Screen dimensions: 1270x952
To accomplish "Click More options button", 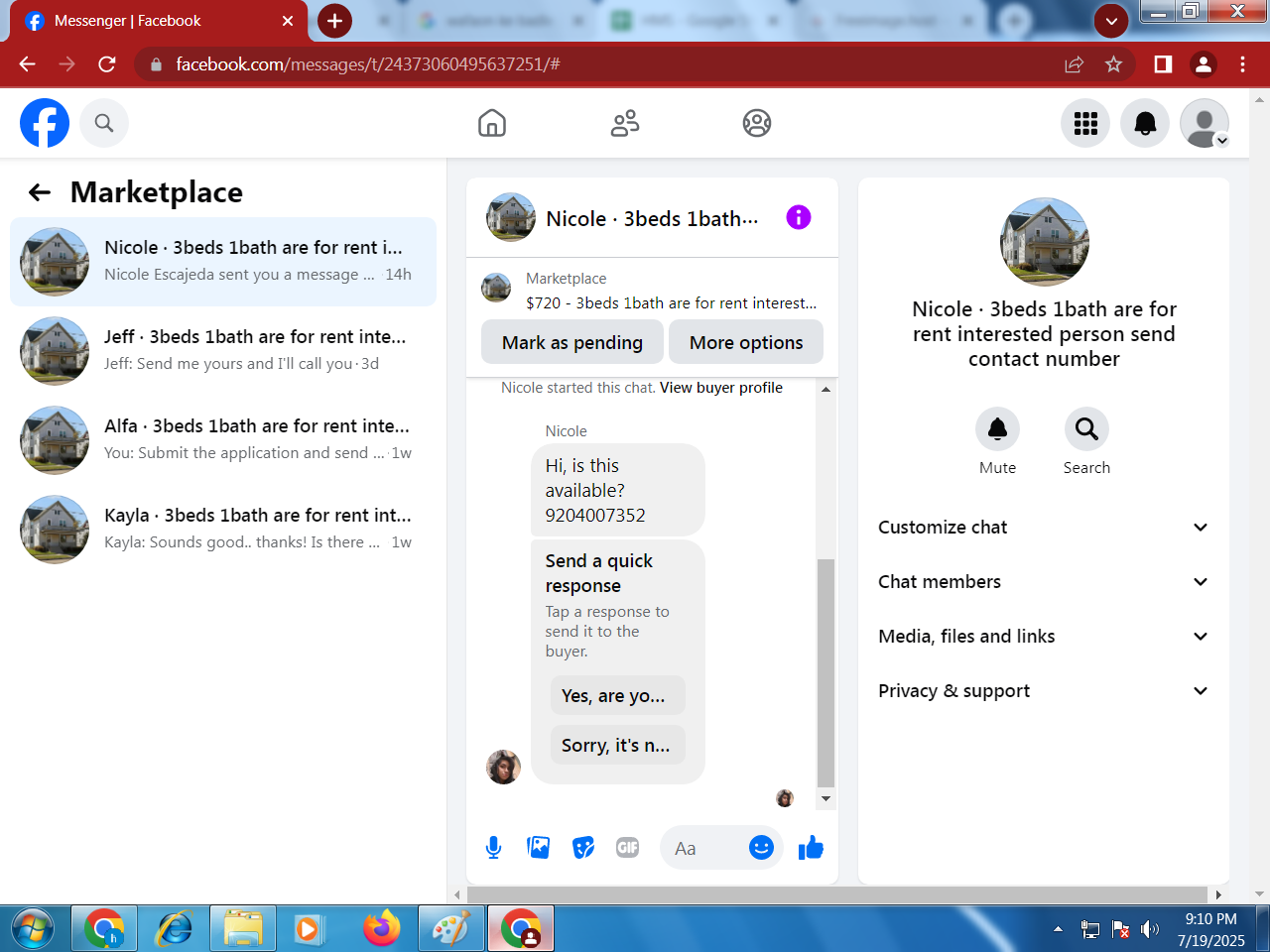I will pos(746,342).
